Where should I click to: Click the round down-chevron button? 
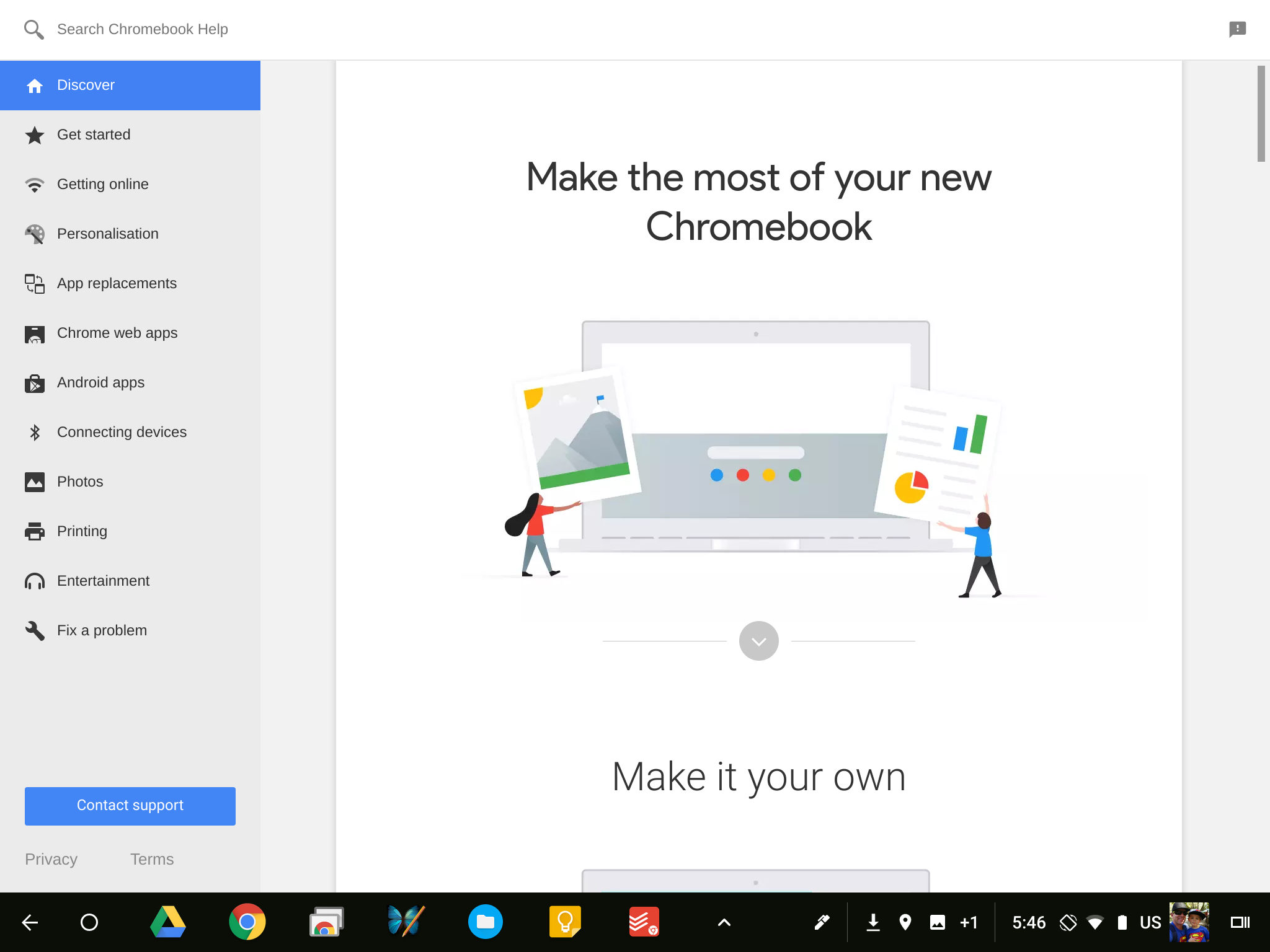[x=758, y=641]
